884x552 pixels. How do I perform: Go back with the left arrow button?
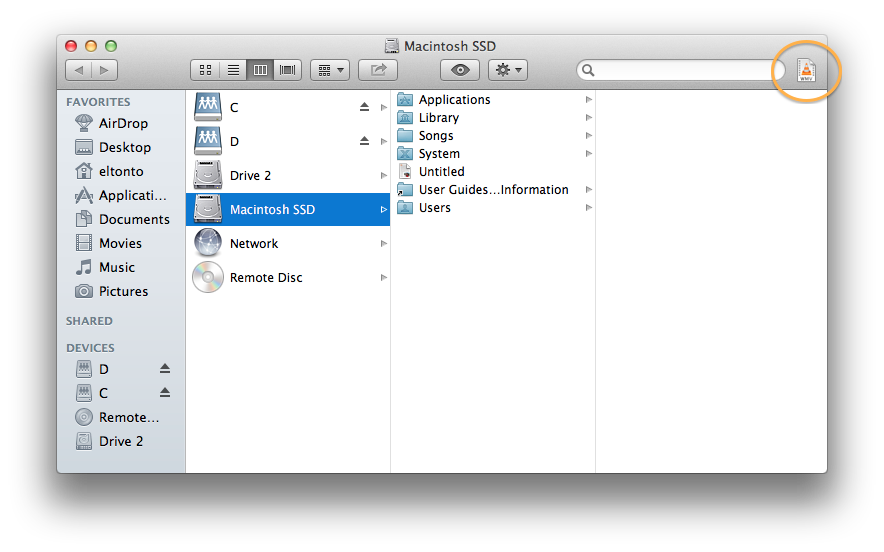point(78,70)
